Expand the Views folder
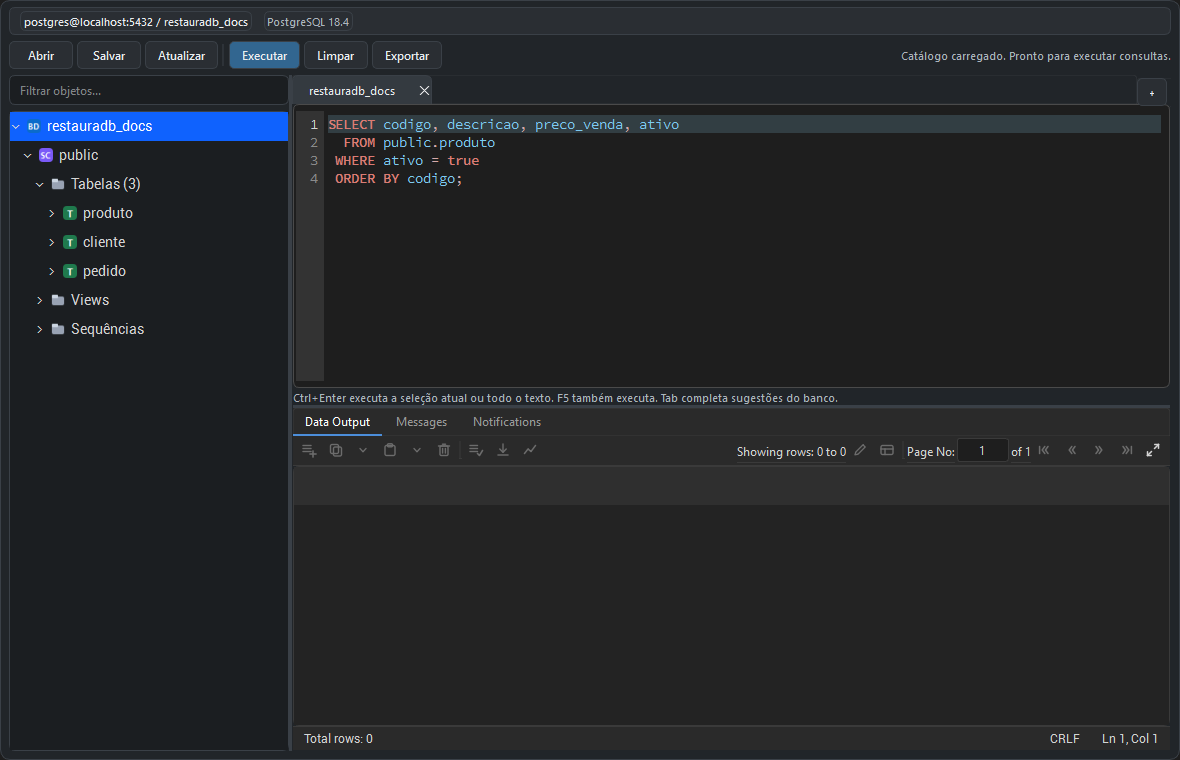1180x760 pixels. click(x=40, y=300)
